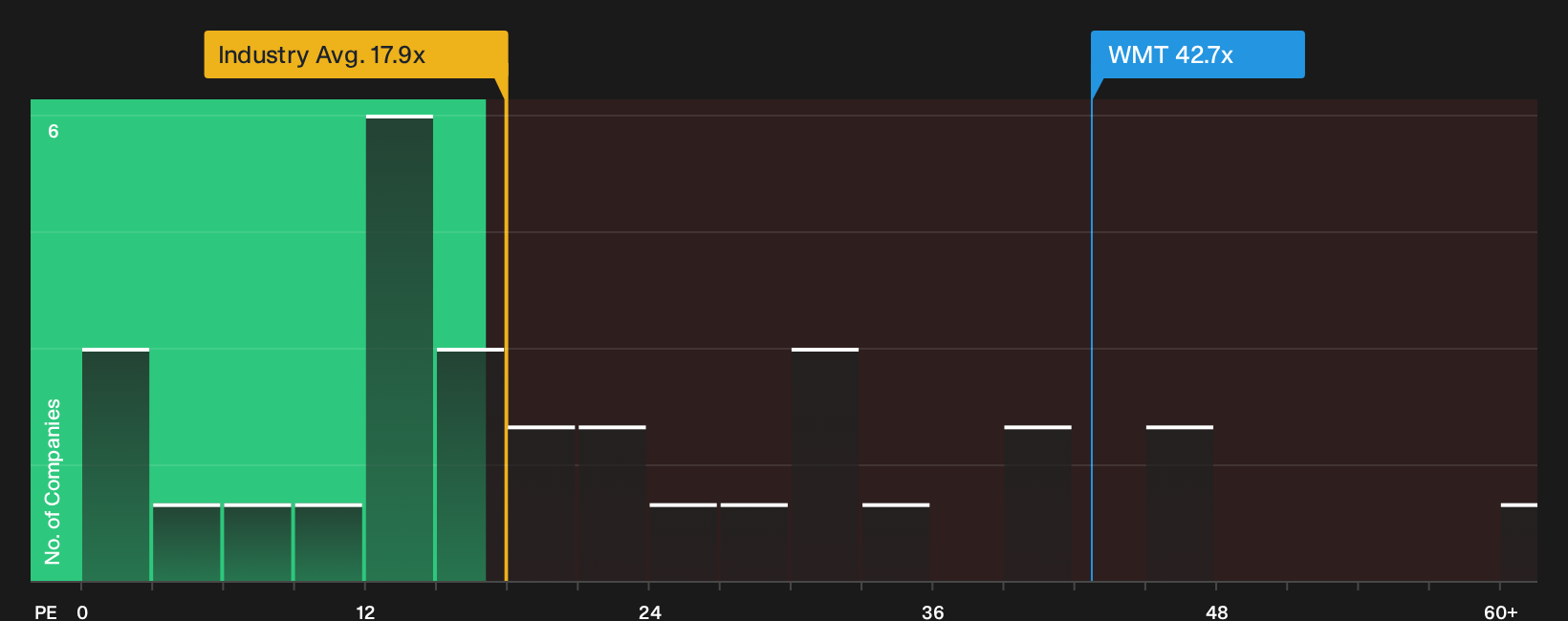Click the bar for the 60+ PE bin
This screenshot has height=621, width=1568.
coord(1519,542)
